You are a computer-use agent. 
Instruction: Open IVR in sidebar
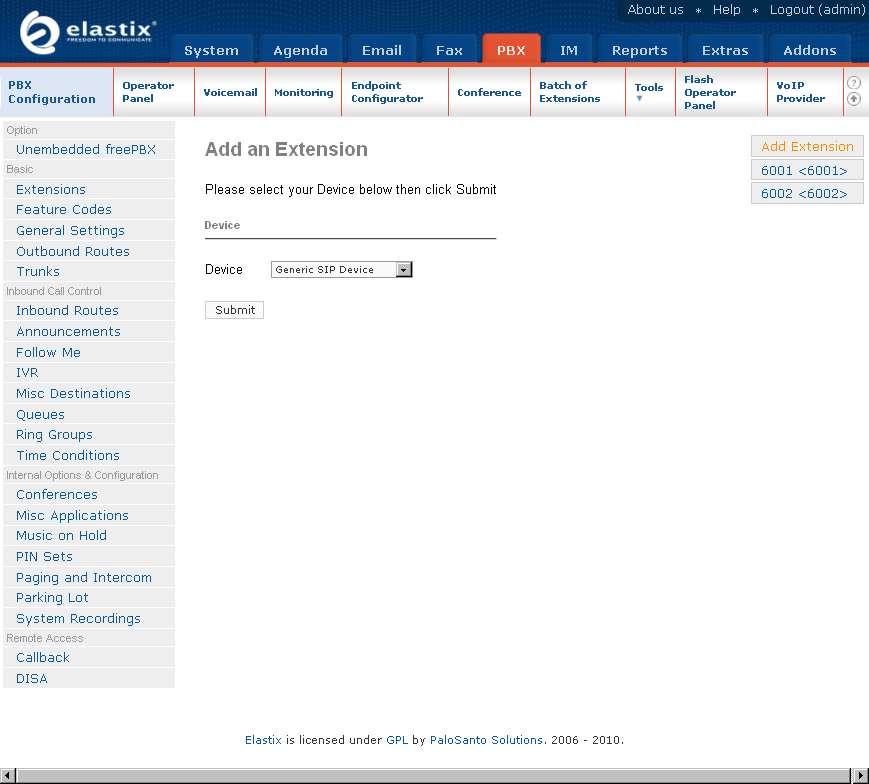coord(89,372)
